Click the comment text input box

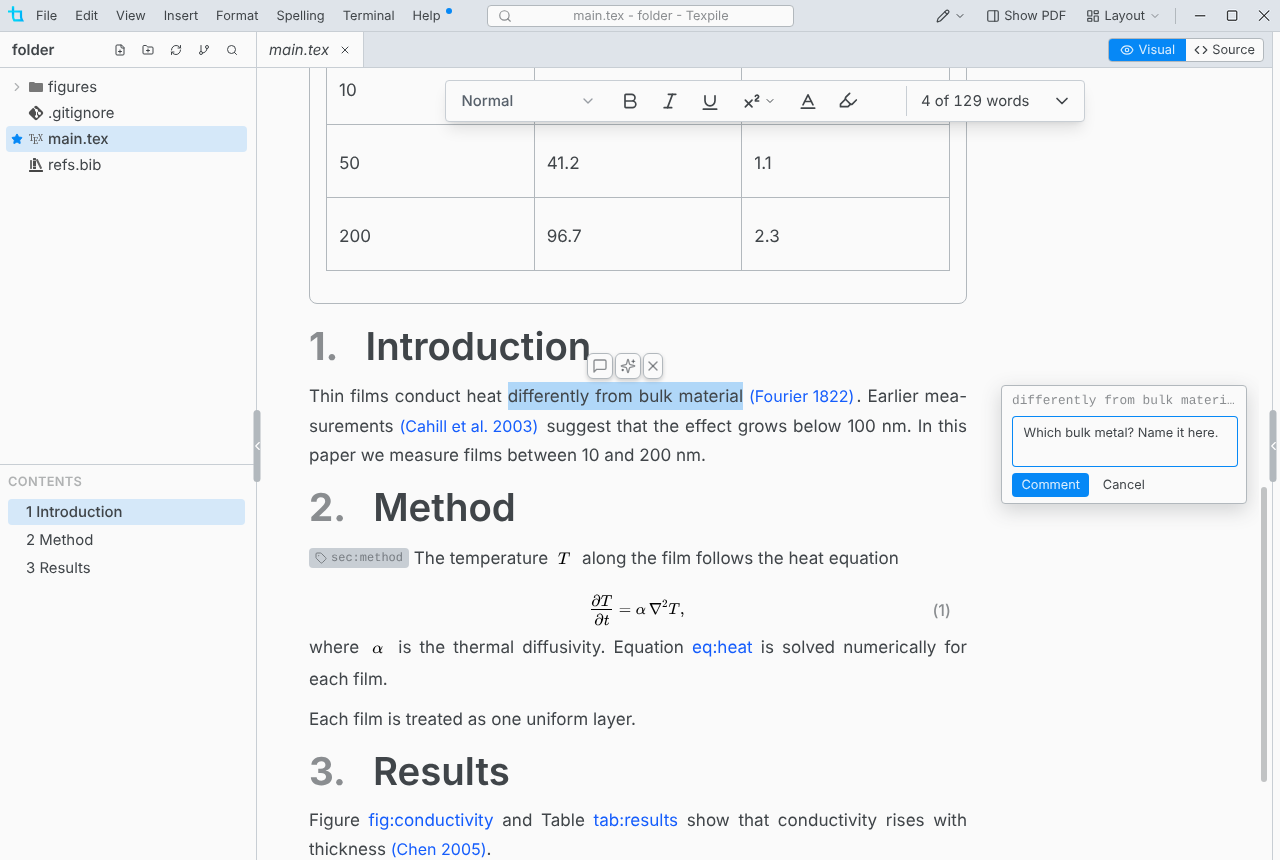click(1125, 442)
